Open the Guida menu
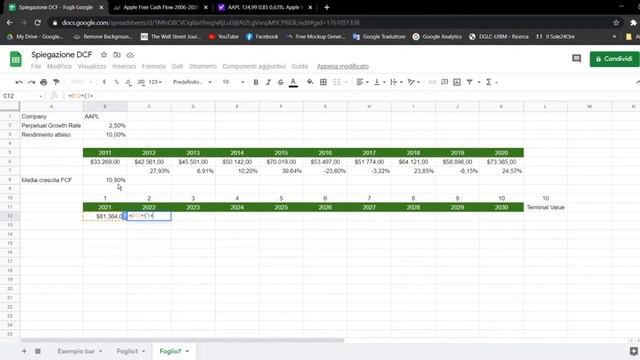Screen dimensions: 640x360 [300, 66]
